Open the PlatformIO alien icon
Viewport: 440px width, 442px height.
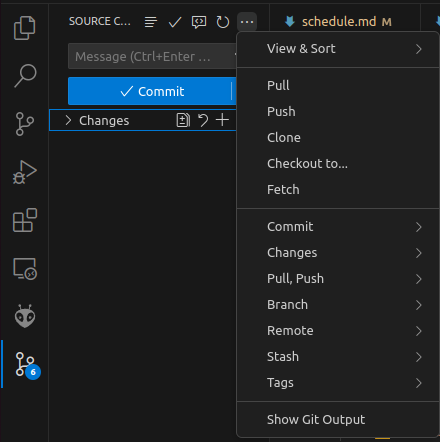(25, 316)
